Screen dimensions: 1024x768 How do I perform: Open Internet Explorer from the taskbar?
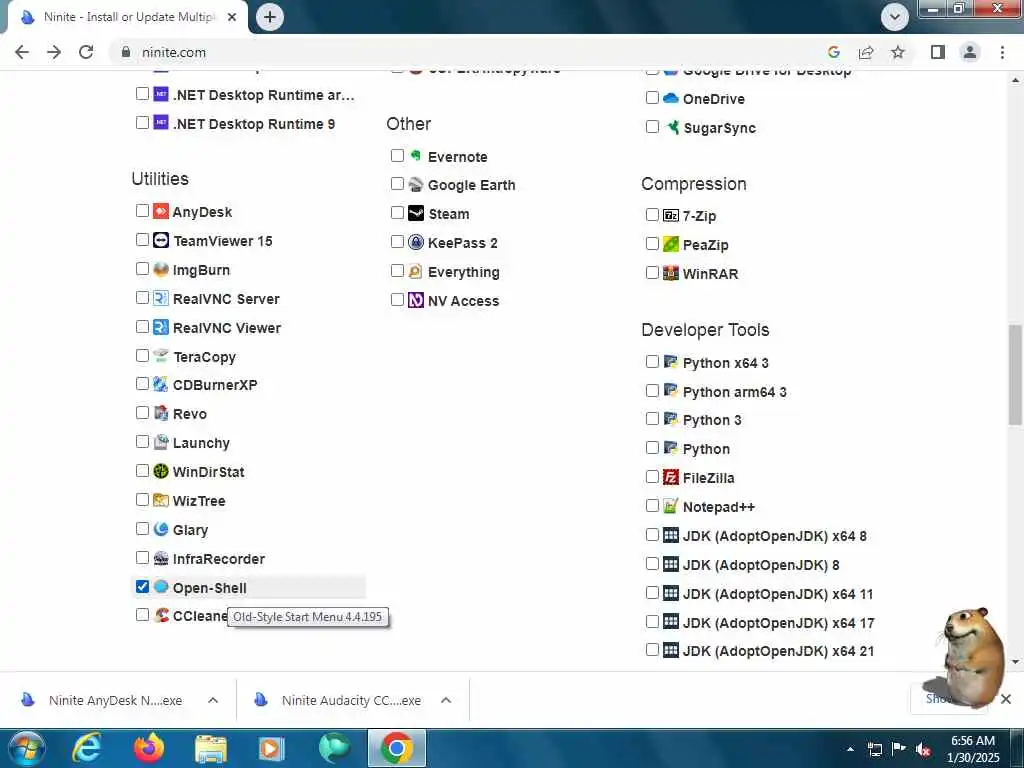(87, 748)
